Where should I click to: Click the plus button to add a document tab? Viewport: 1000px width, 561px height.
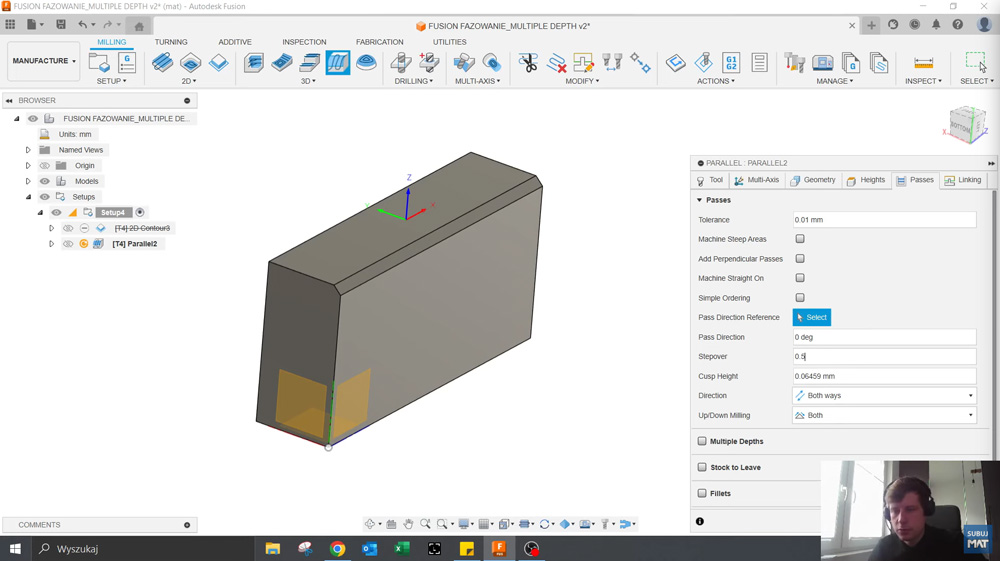(871, 26)
